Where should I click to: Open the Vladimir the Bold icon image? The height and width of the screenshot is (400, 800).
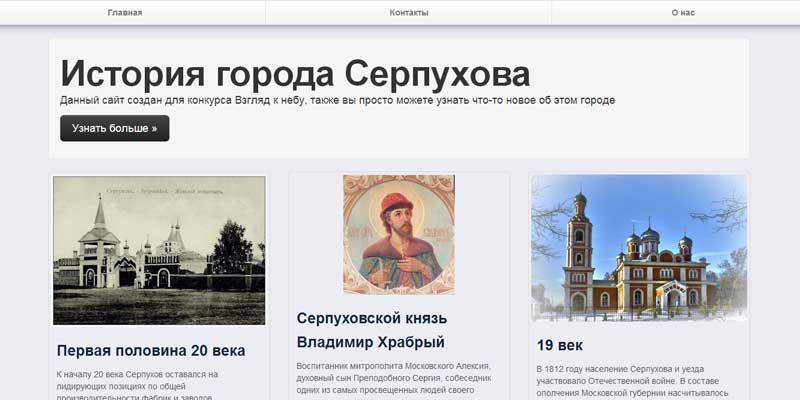click(398, 234)
